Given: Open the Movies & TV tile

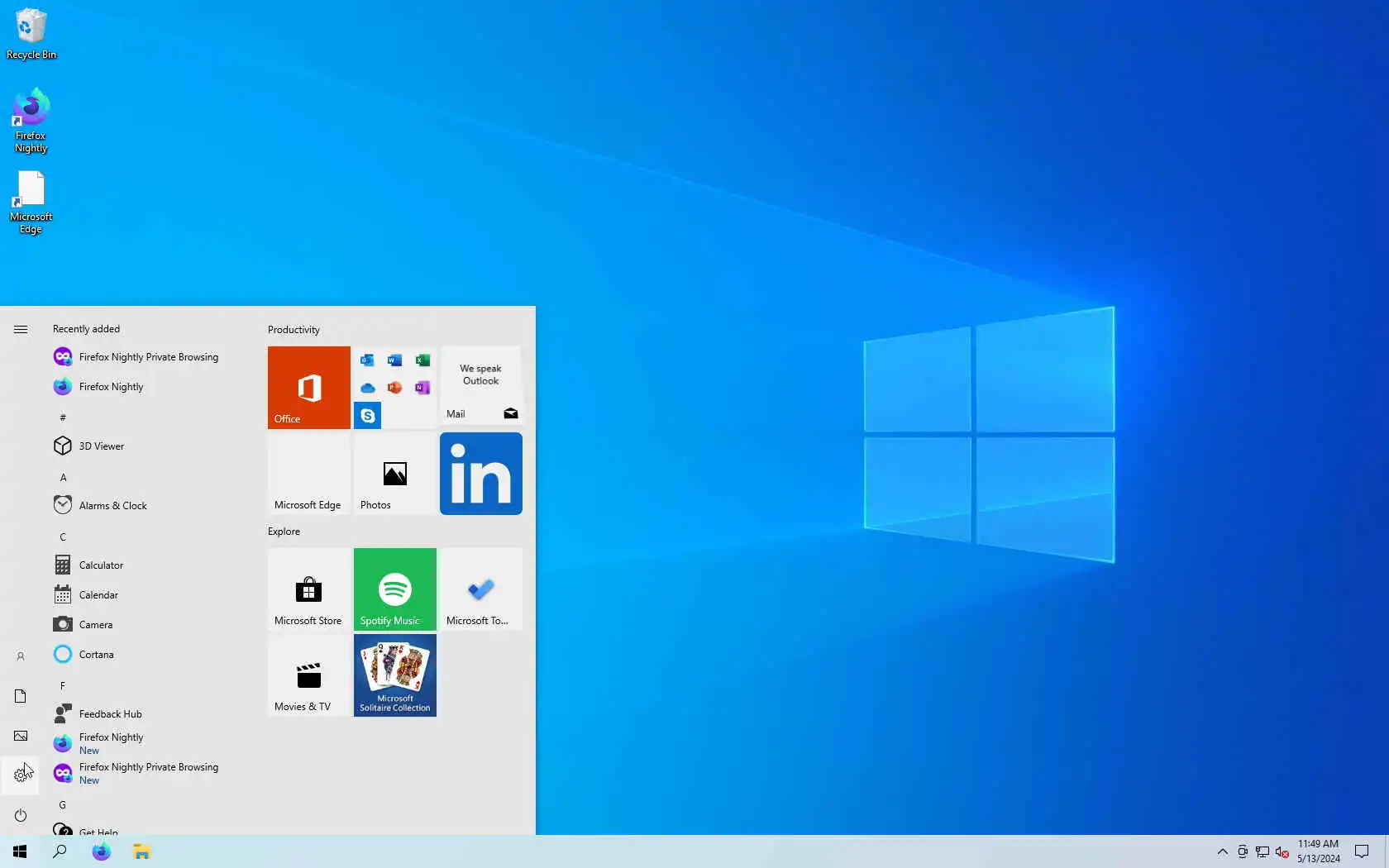Looking at the screenshot, I should (309, 675).
